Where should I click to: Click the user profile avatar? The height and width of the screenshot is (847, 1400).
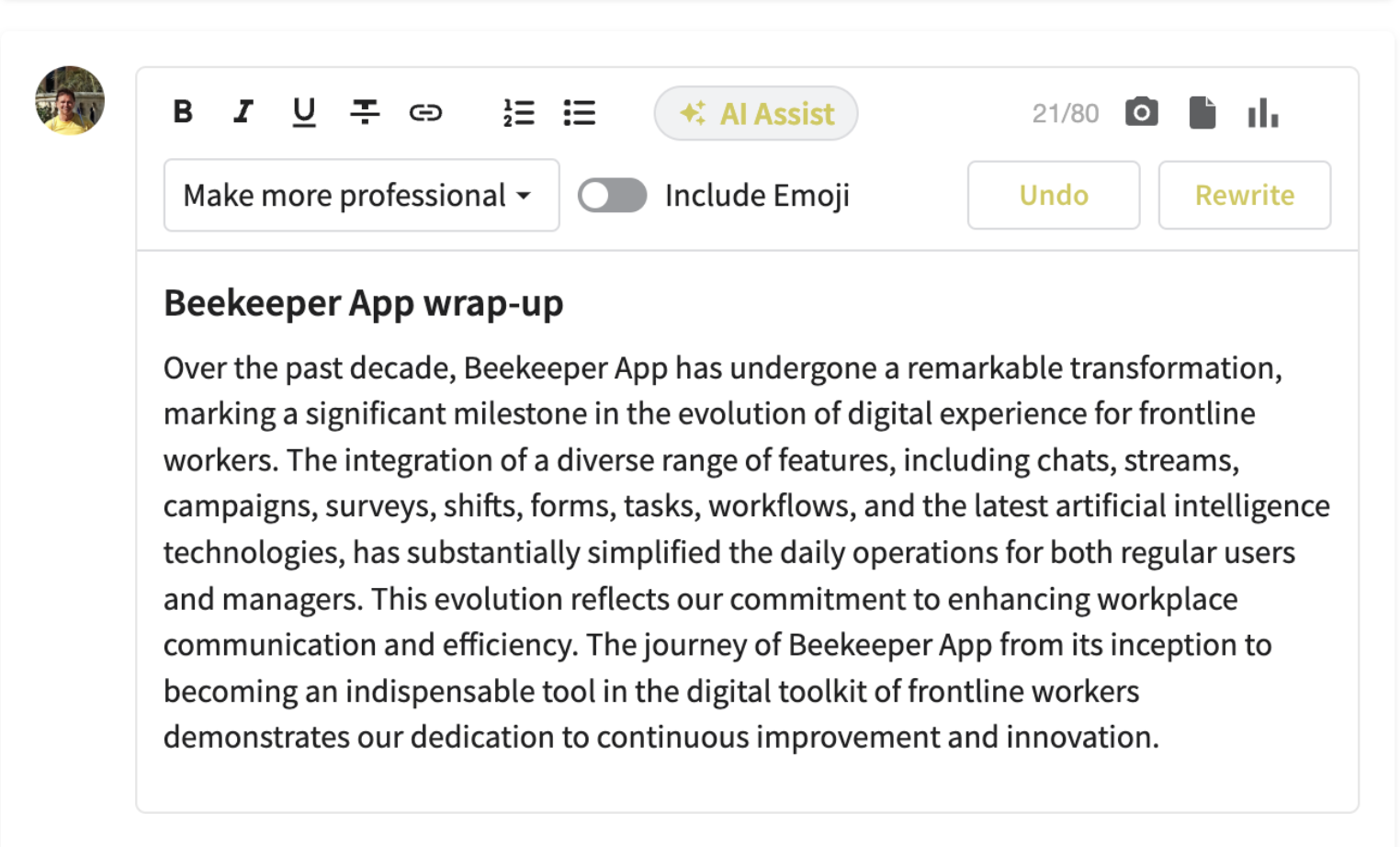tap(70, 100)
